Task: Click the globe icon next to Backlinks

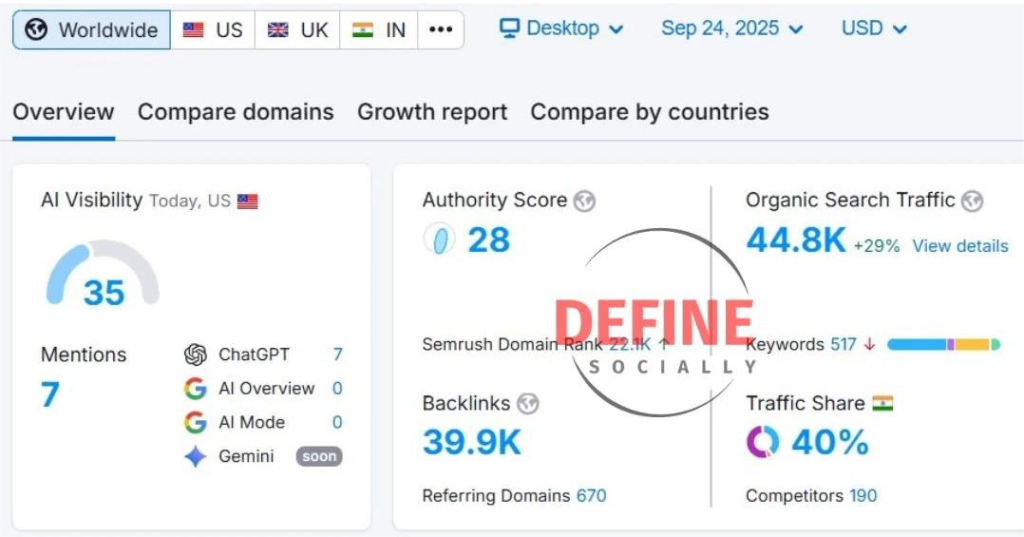Action: click(528, 404)
